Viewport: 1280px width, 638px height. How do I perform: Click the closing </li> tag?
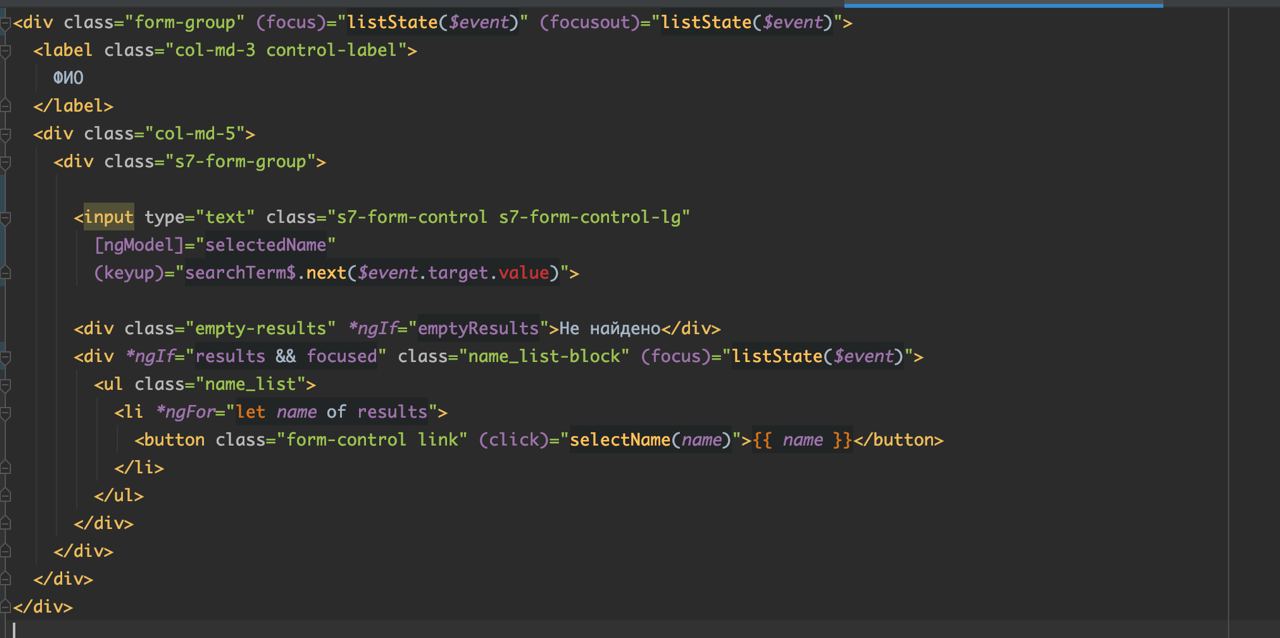[139, 468]
